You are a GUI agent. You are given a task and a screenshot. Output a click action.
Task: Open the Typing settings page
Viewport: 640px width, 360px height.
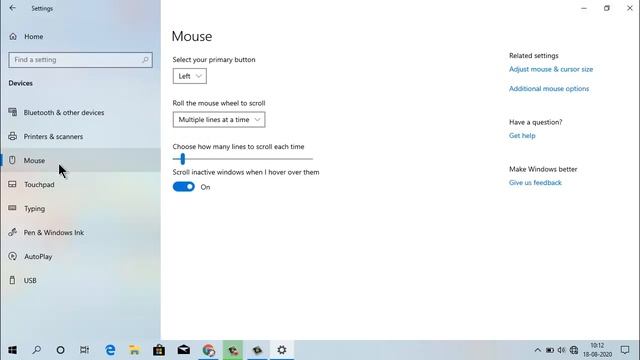(80, 209)
